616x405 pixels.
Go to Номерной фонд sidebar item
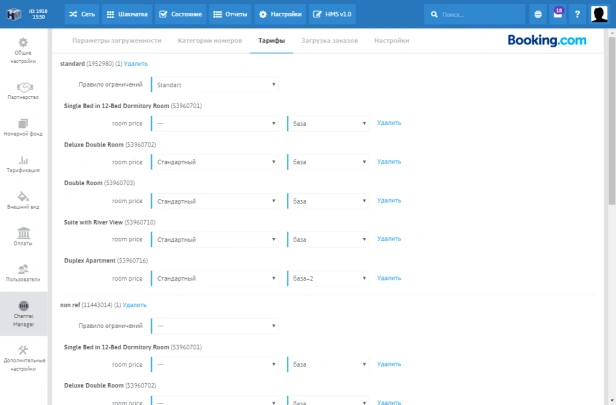23,127
